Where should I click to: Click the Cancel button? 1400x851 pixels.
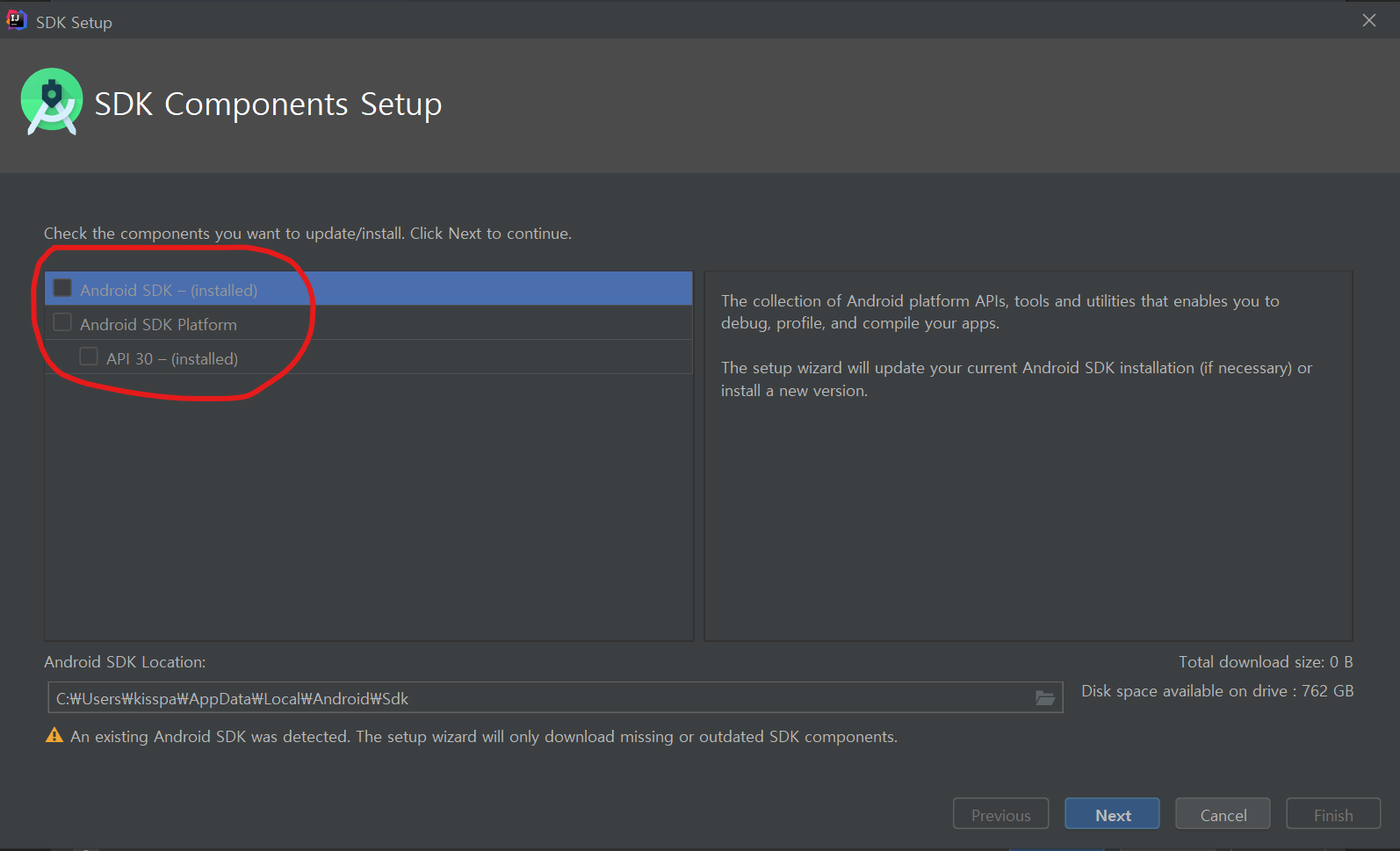(x=1223, y=814)
